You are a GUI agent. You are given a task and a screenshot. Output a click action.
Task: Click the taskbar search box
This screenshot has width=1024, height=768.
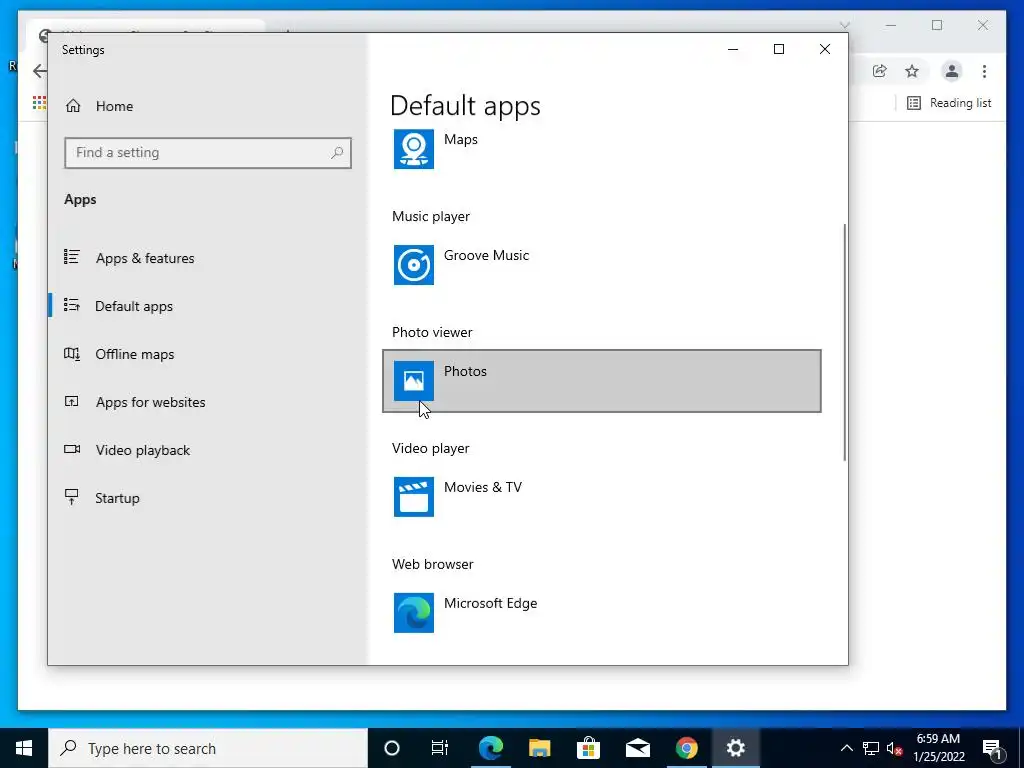coord(208,748)
